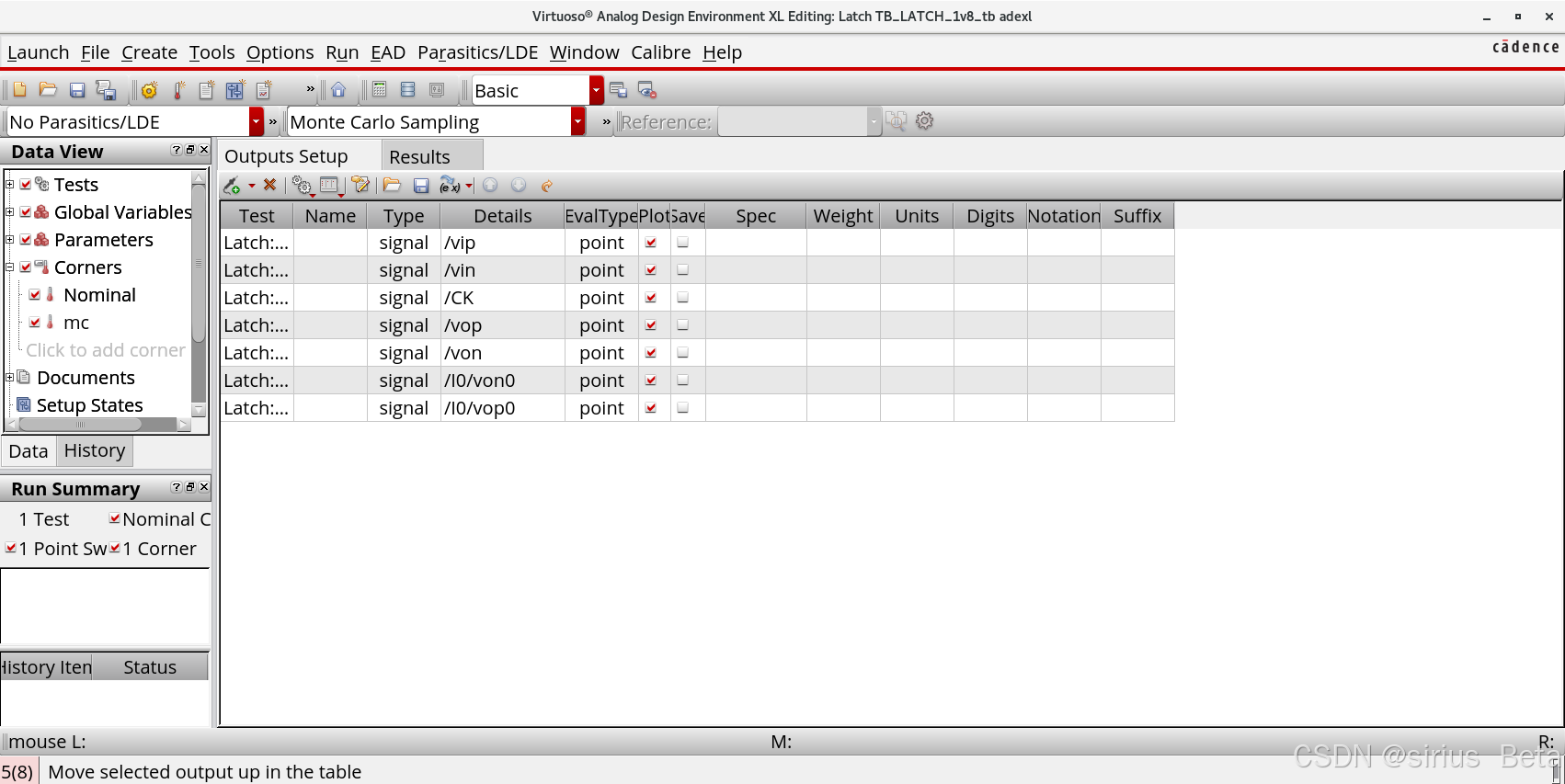
Task: Toggle the mc corner checkbox
Action: click(35, 323)
